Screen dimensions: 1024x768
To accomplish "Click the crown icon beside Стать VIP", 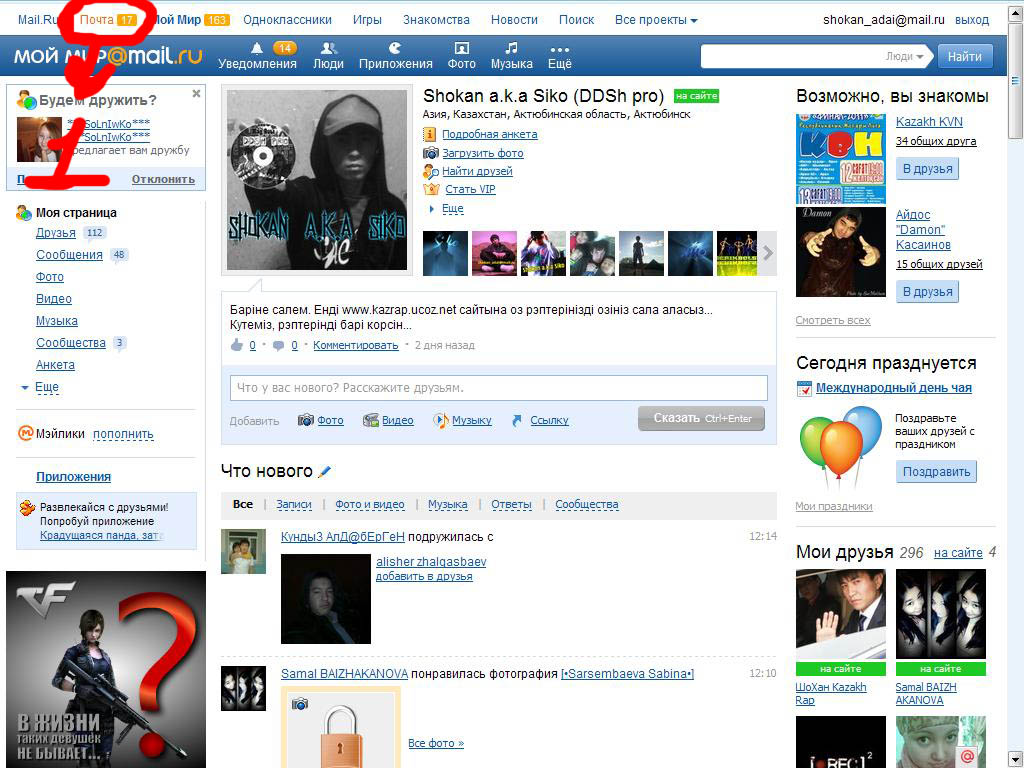I will tap(431, 189).
